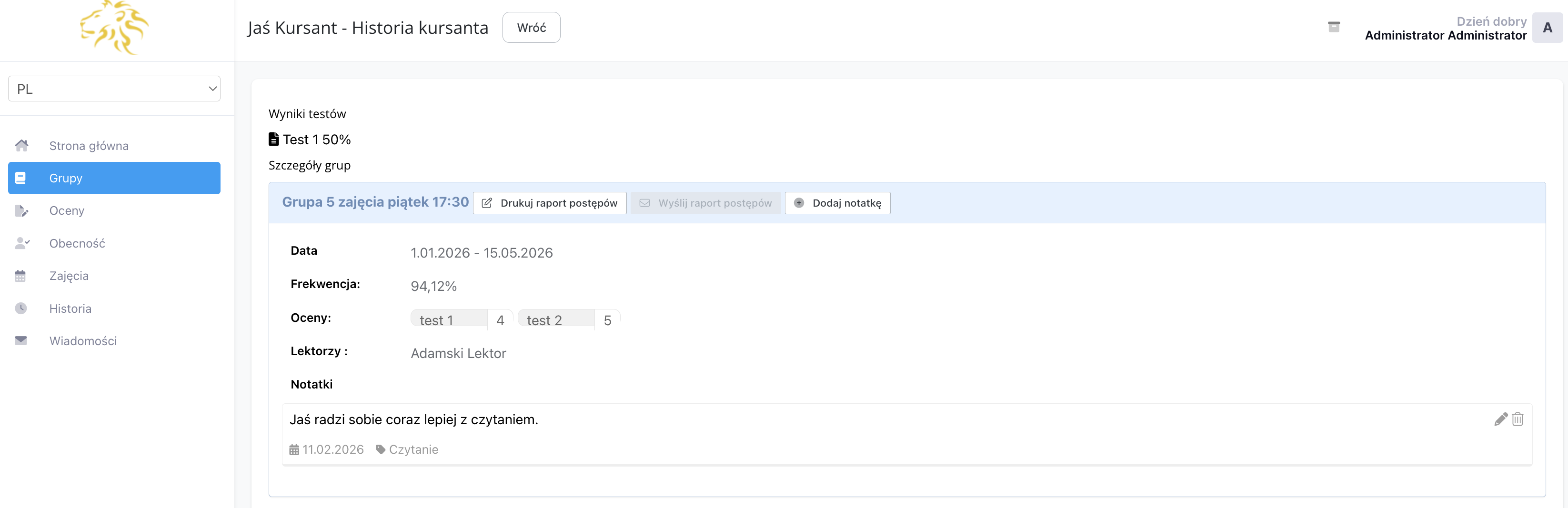Click the clock icon beside Historia
This screenshot has height=508, width=1568.
click(x=21, y=309)
